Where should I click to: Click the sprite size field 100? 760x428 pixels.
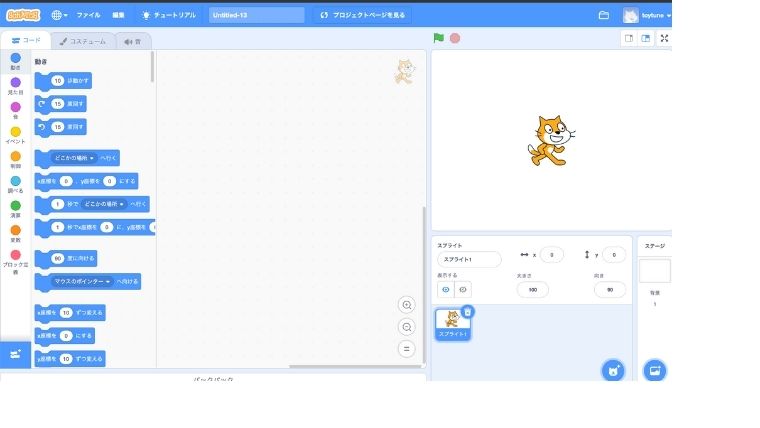(x=533, y=290)
